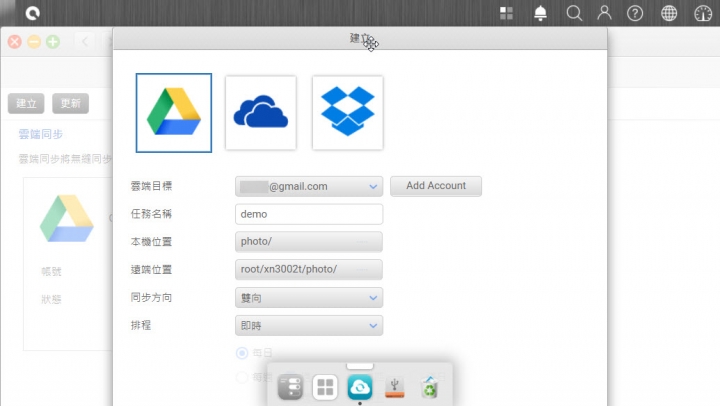Choose local location photo/ path
This screenshot has height=406, width=720.
[x=309, y=242]
